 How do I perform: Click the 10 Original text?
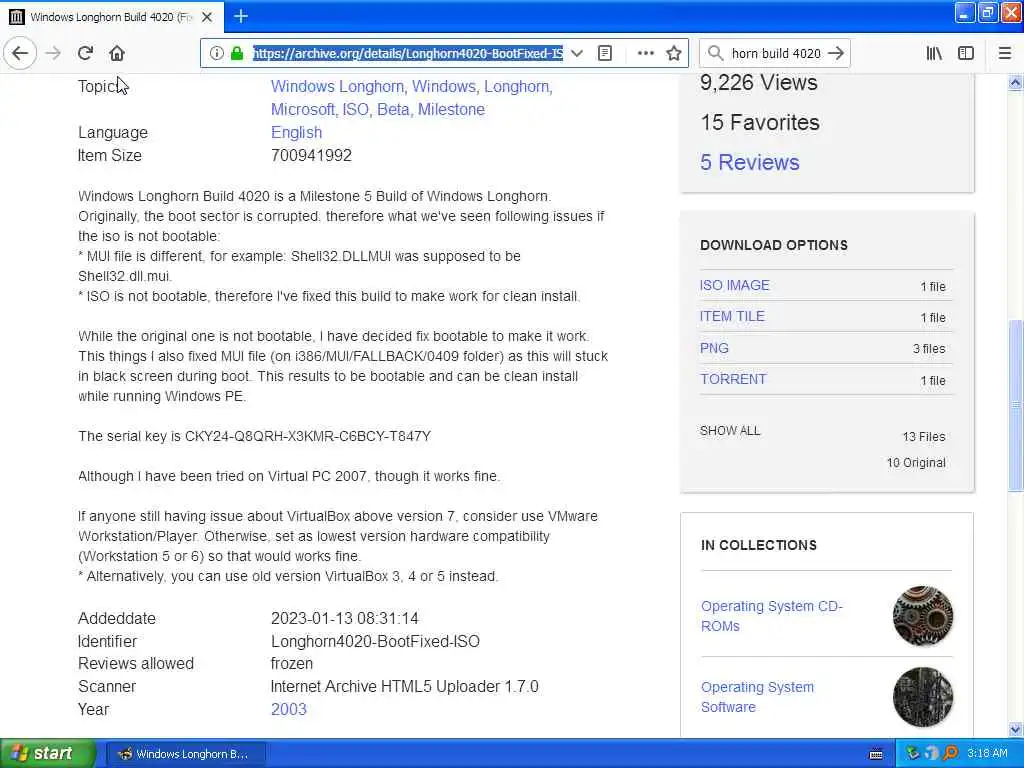point(916,463)
